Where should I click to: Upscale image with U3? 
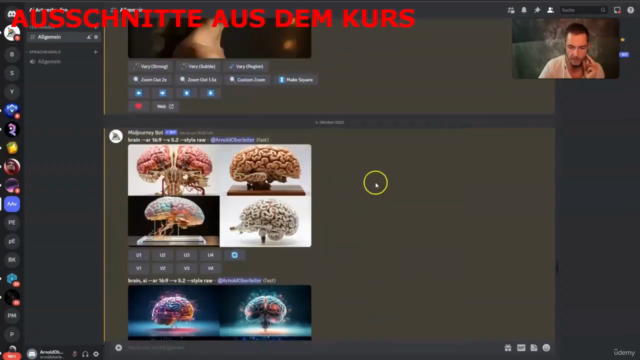click(x=187, y=255)
